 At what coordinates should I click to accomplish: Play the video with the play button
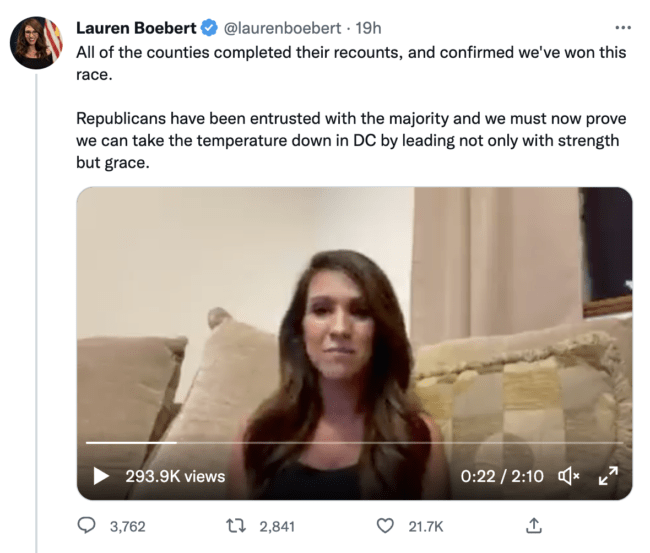101,476
